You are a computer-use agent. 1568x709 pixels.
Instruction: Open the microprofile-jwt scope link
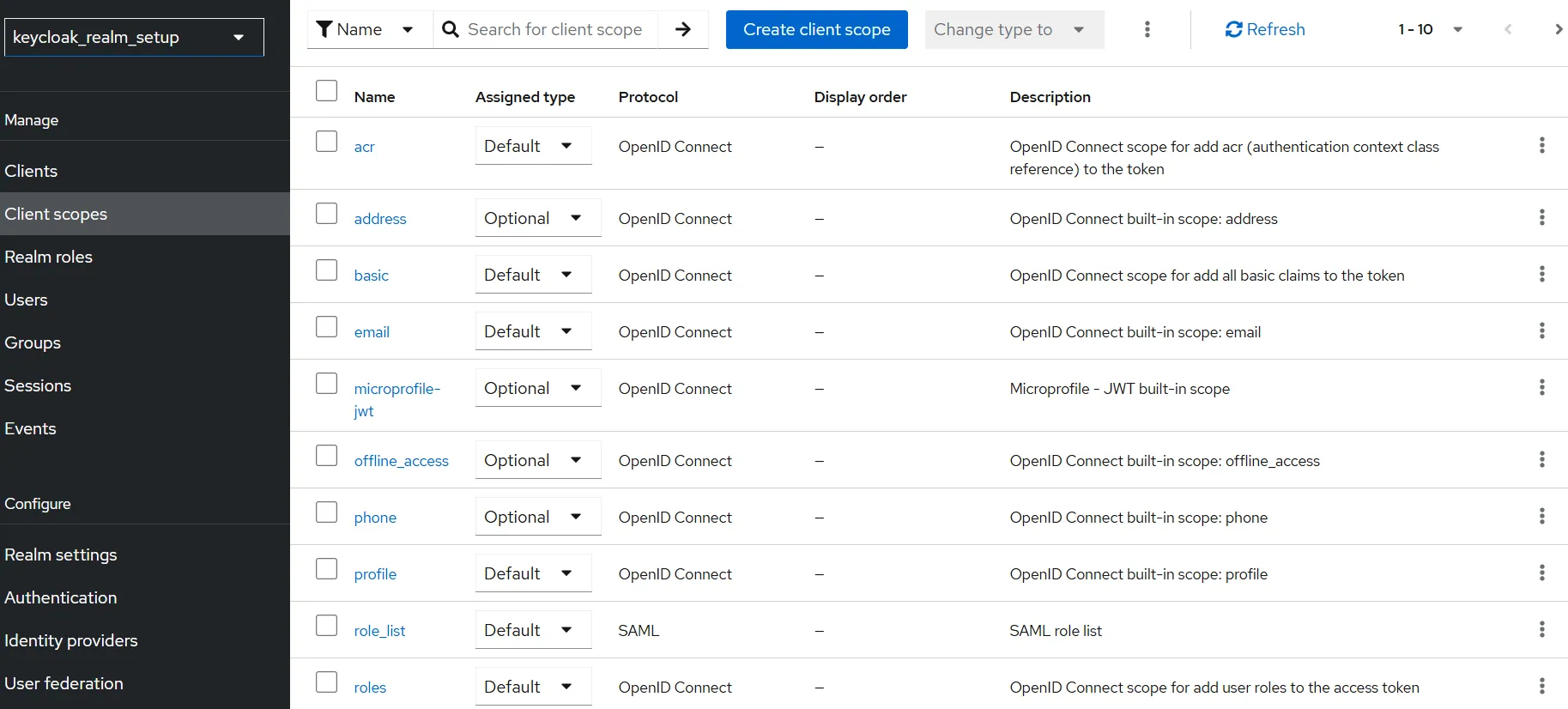pyautogui.click(x=397, y=399)
